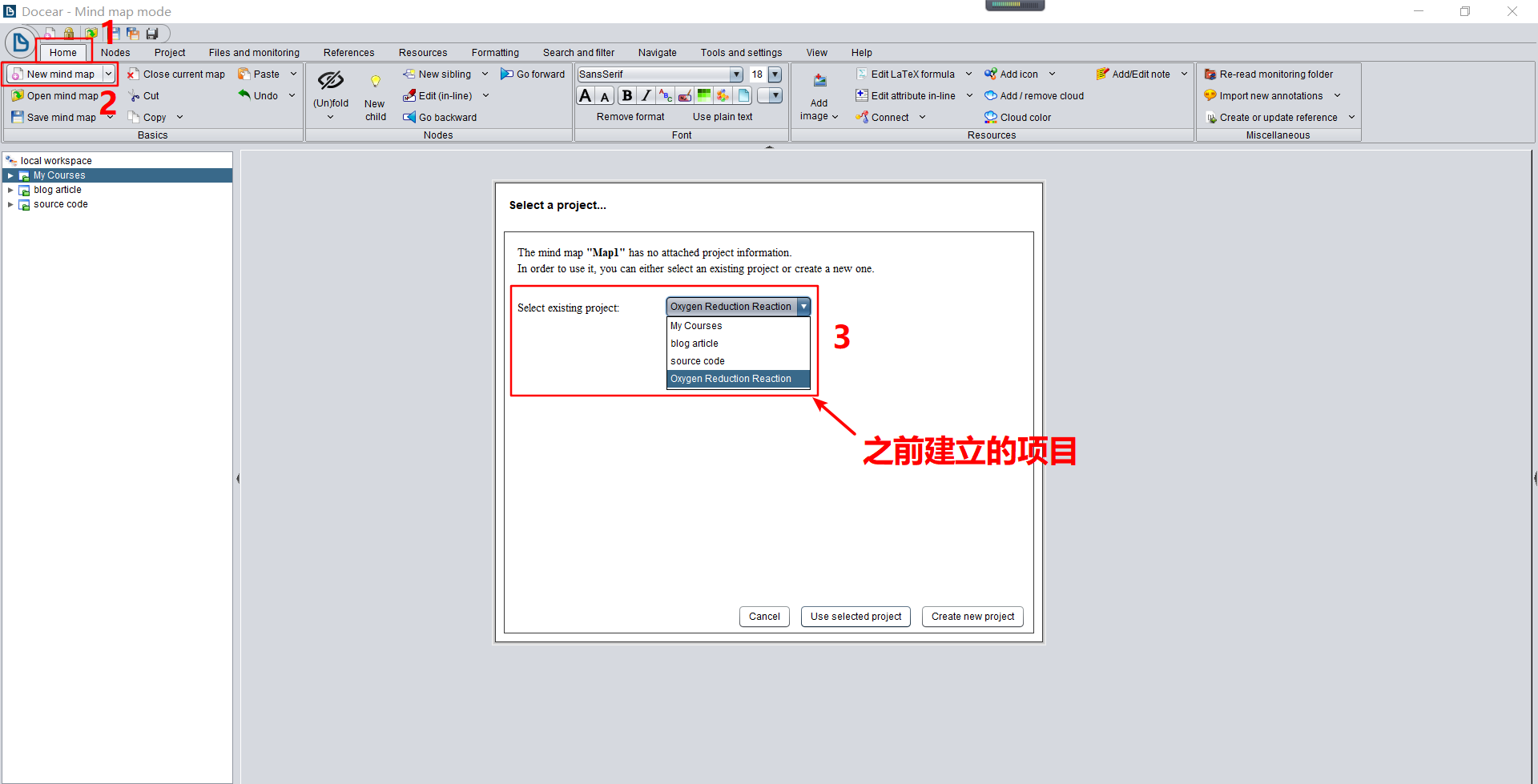Toggle (Un)fold for the selected node

331,88
